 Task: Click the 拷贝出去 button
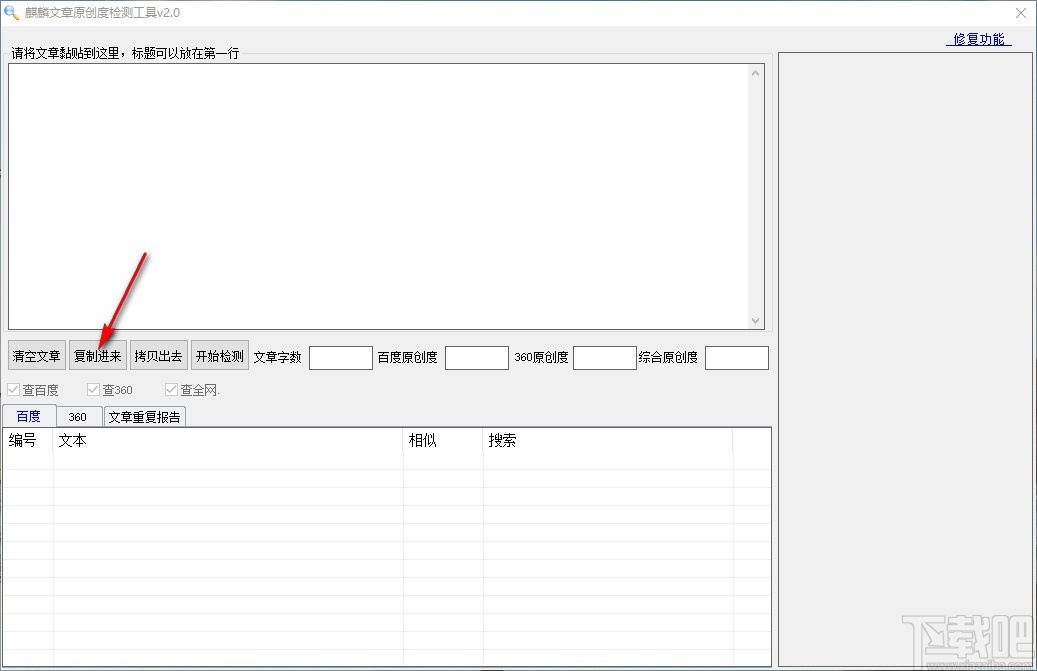pos(159,356)
